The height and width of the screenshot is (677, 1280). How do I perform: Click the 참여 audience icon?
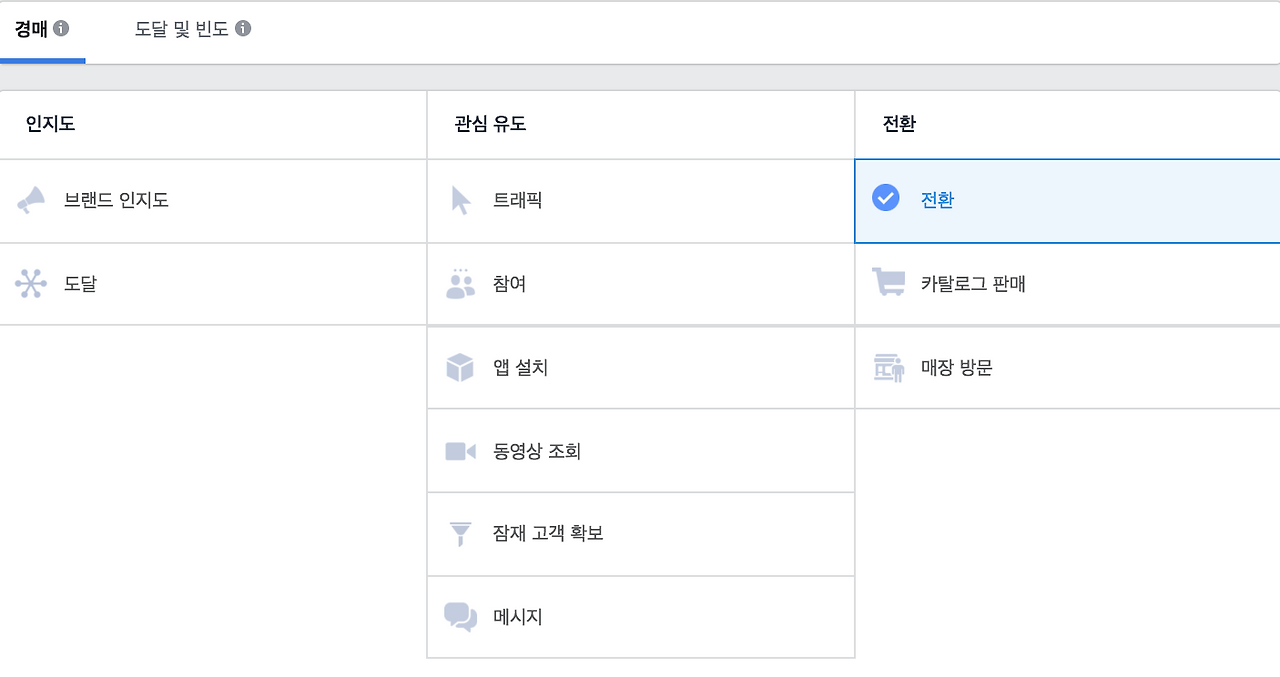coord(459,283)
